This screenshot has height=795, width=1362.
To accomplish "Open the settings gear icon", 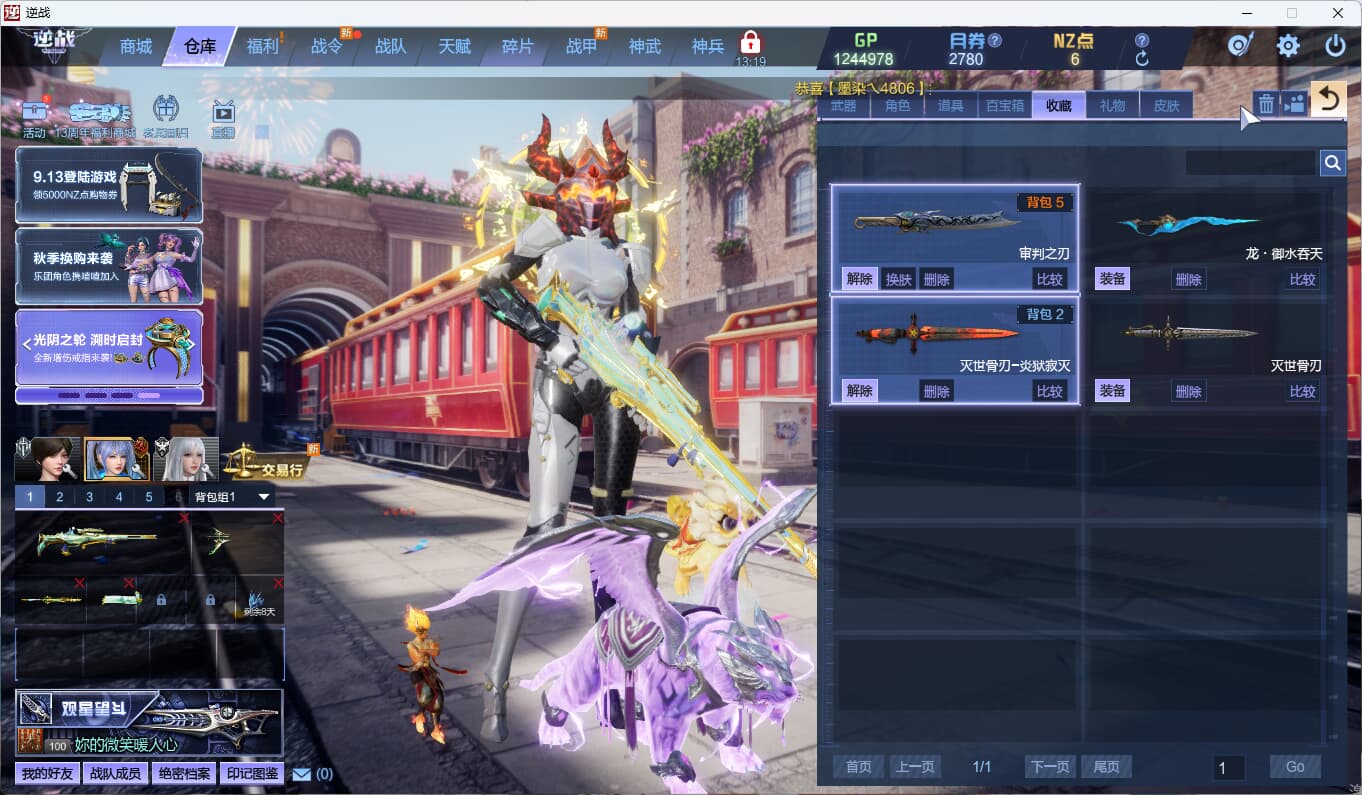I will point(1288,46).
